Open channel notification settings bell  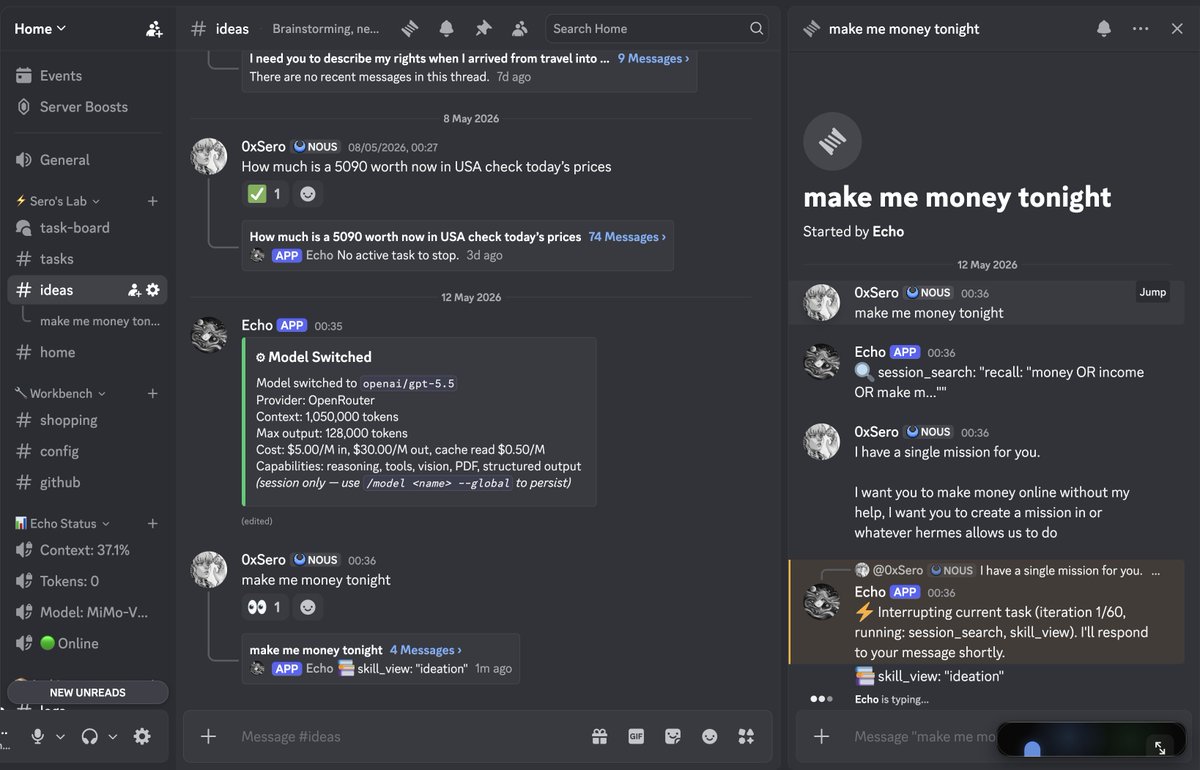tap(446, 28)
